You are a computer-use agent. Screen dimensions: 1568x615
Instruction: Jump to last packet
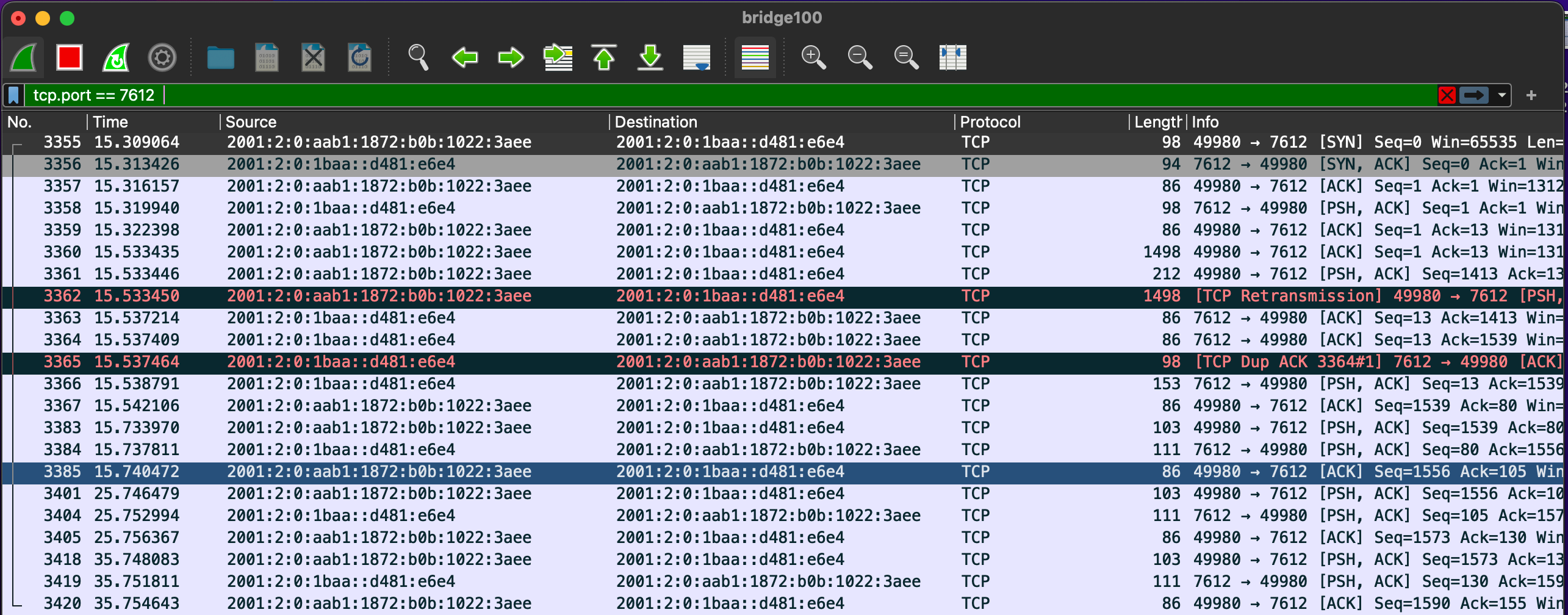point(650,57)
